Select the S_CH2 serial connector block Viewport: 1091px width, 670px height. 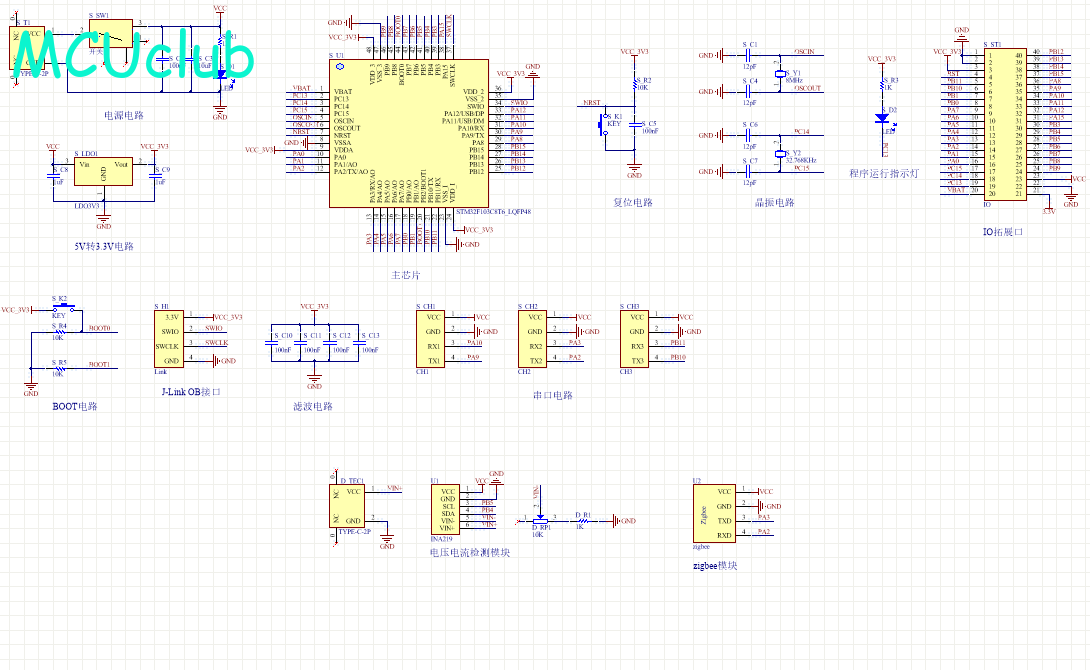coord(532,339)
